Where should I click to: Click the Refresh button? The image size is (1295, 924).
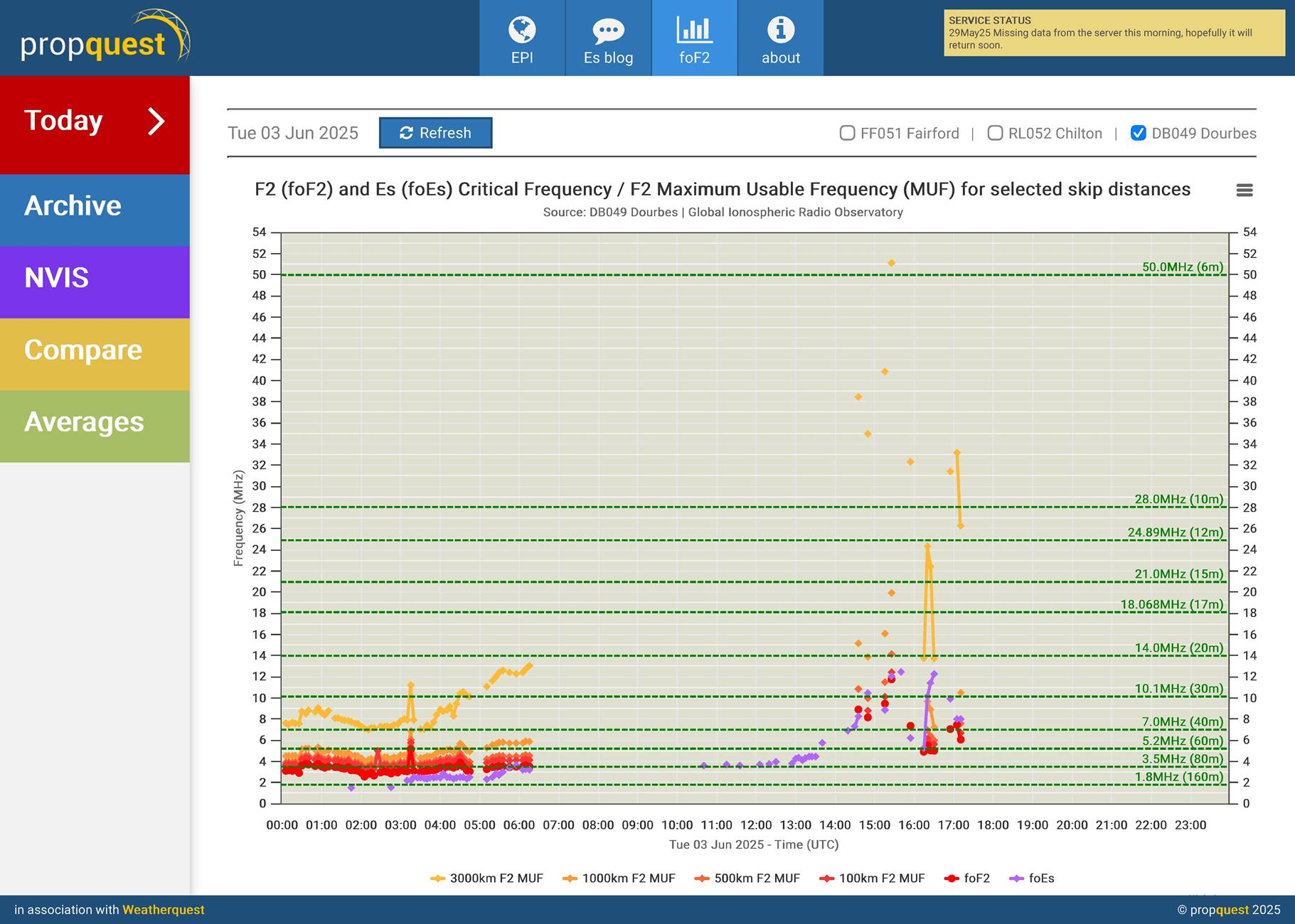tap(435, 133)
